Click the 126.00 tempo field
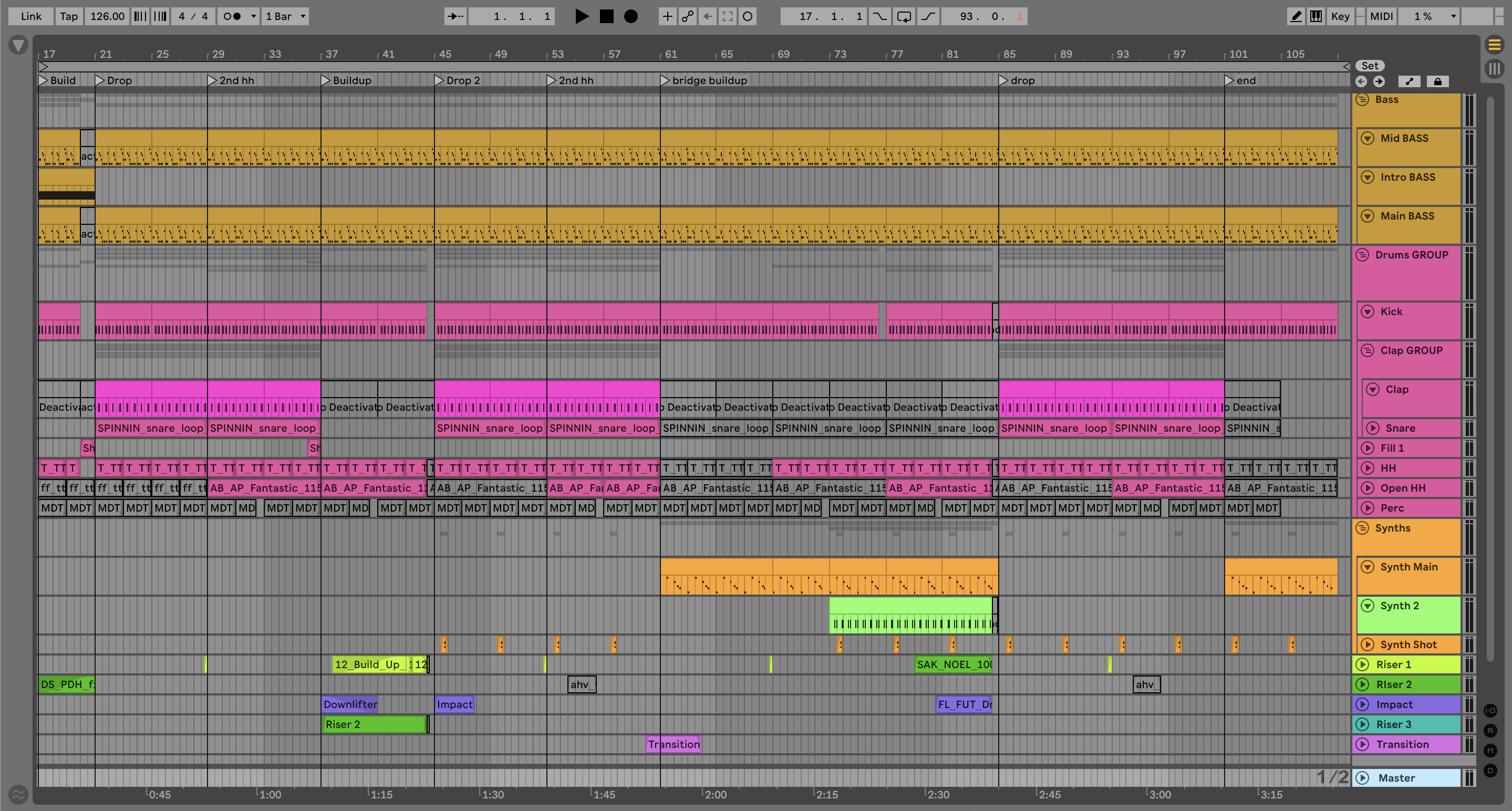The image size is (1512, 811). pos(107,16)
